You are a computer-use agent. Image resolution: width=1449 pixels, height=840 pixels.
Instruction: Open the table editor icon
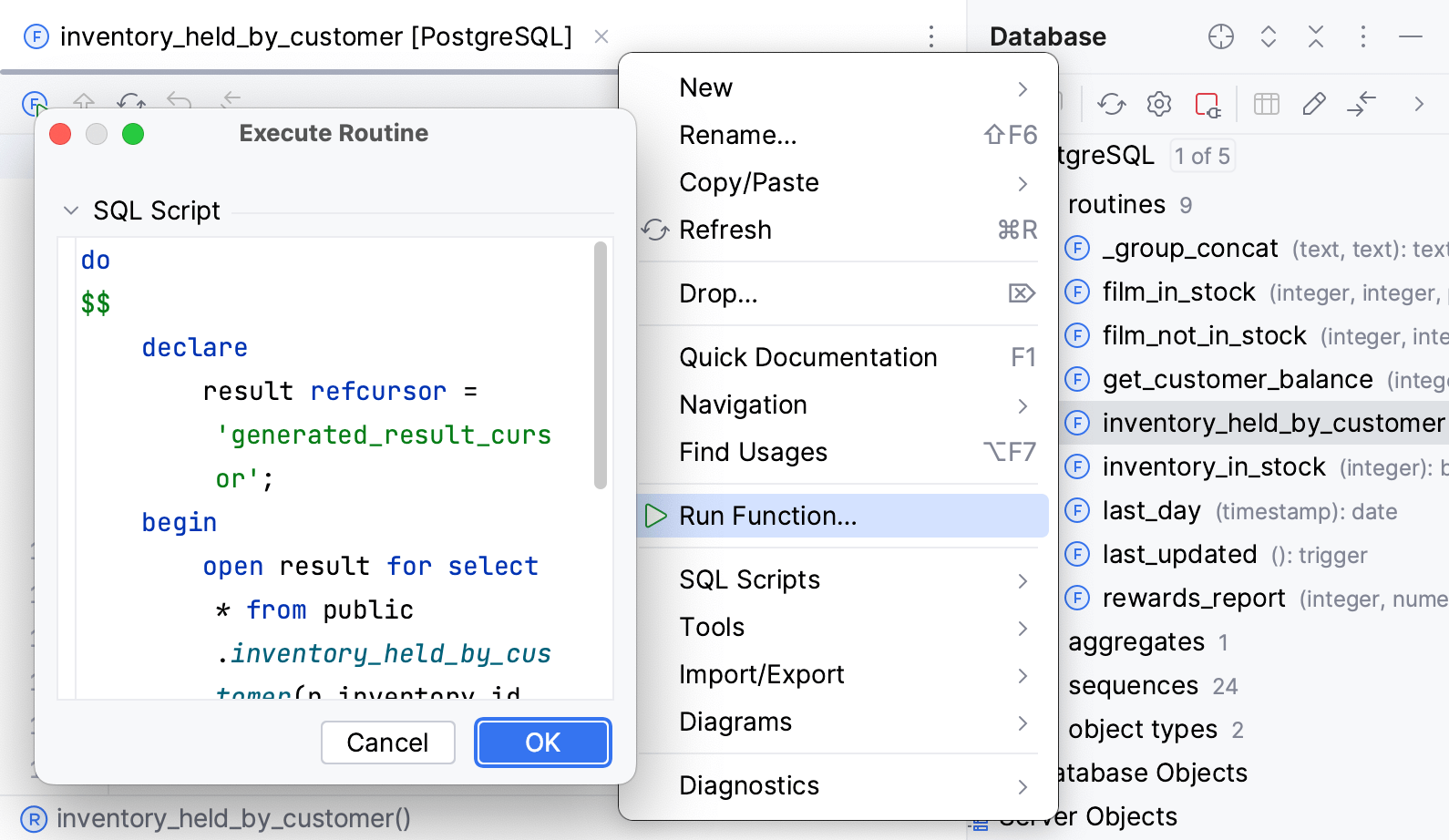point(1266,104)
